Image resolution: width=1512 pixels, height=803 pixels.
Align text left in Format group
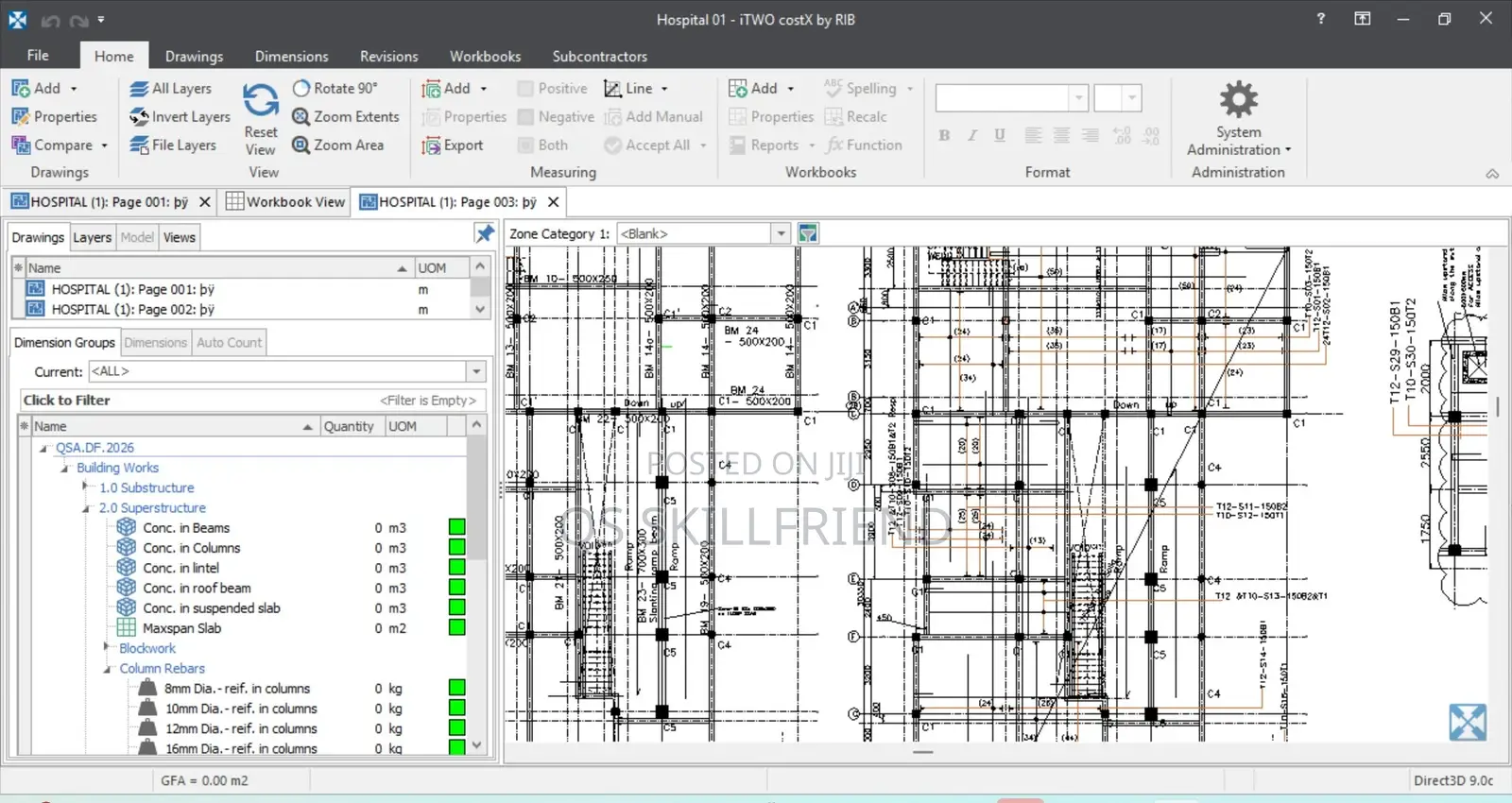tap(1034, 136)
